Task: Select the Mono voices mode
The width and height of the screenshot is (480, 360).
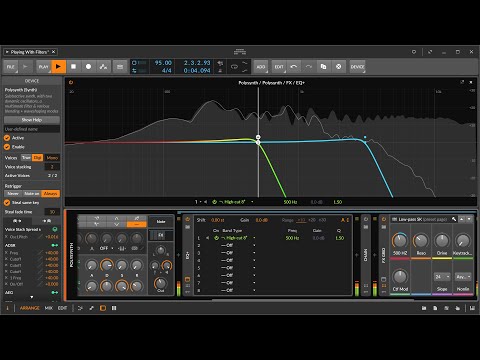Action: click(52, 158)
